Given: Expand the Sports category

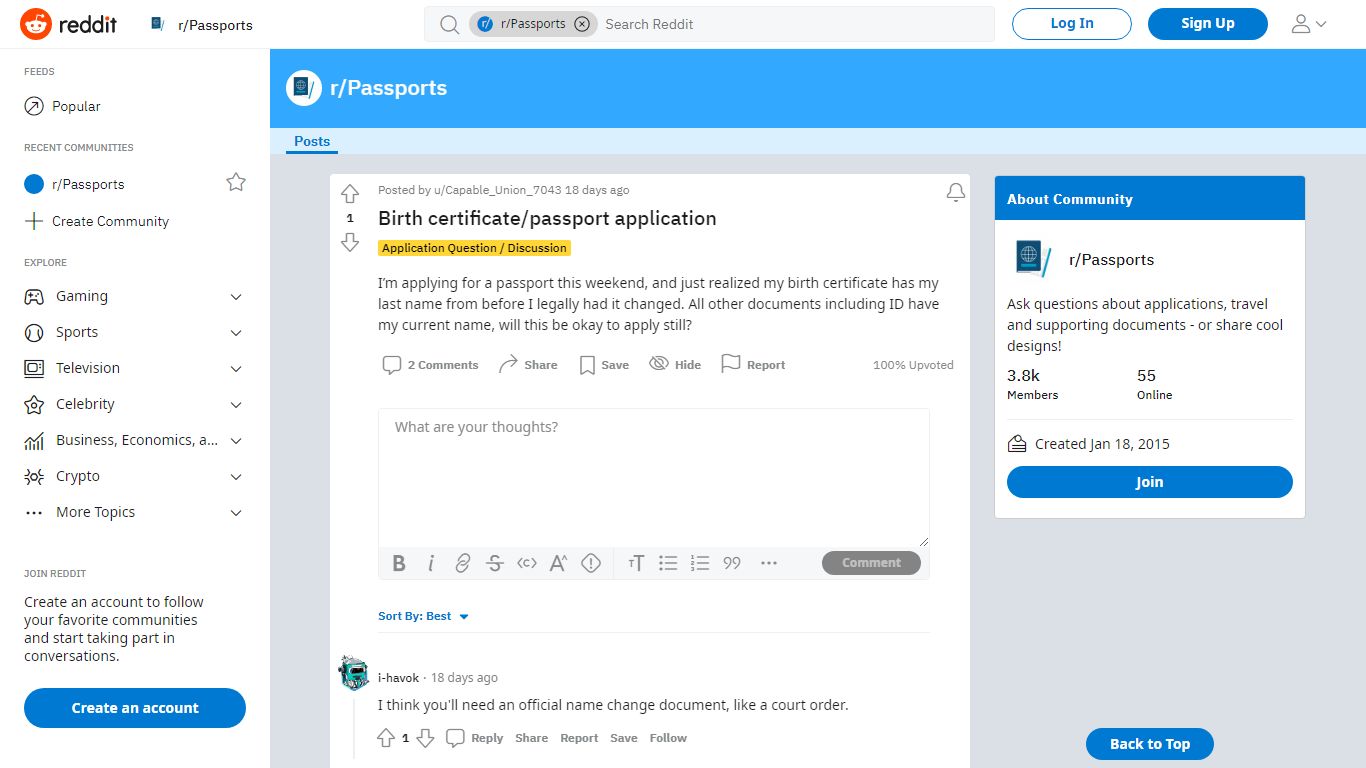Looking at the screenshot, I should pyautogui.click(x=135, y=332).
